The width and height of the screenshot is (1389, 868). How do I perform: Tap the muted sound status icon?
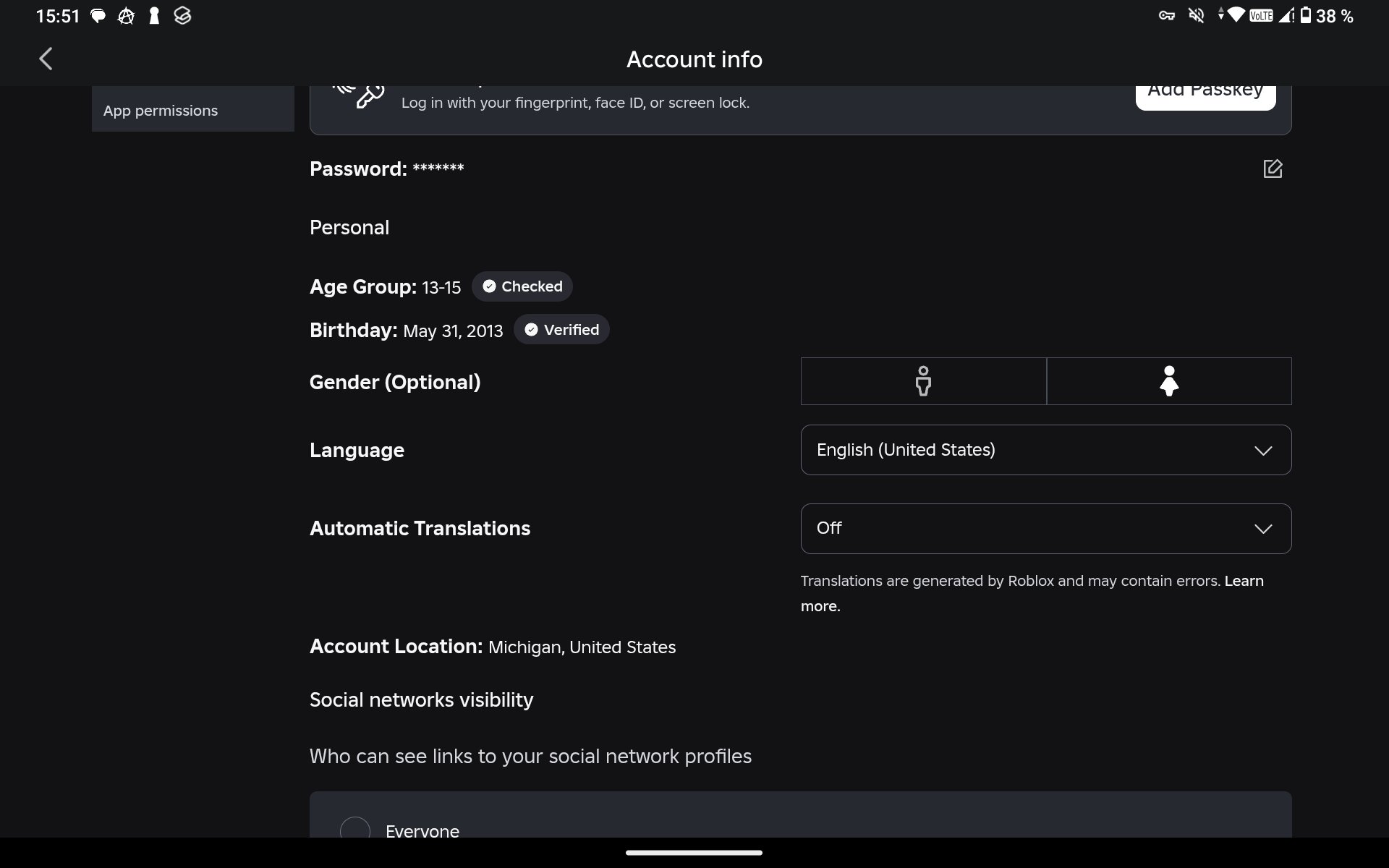(x=1197, y=16)
